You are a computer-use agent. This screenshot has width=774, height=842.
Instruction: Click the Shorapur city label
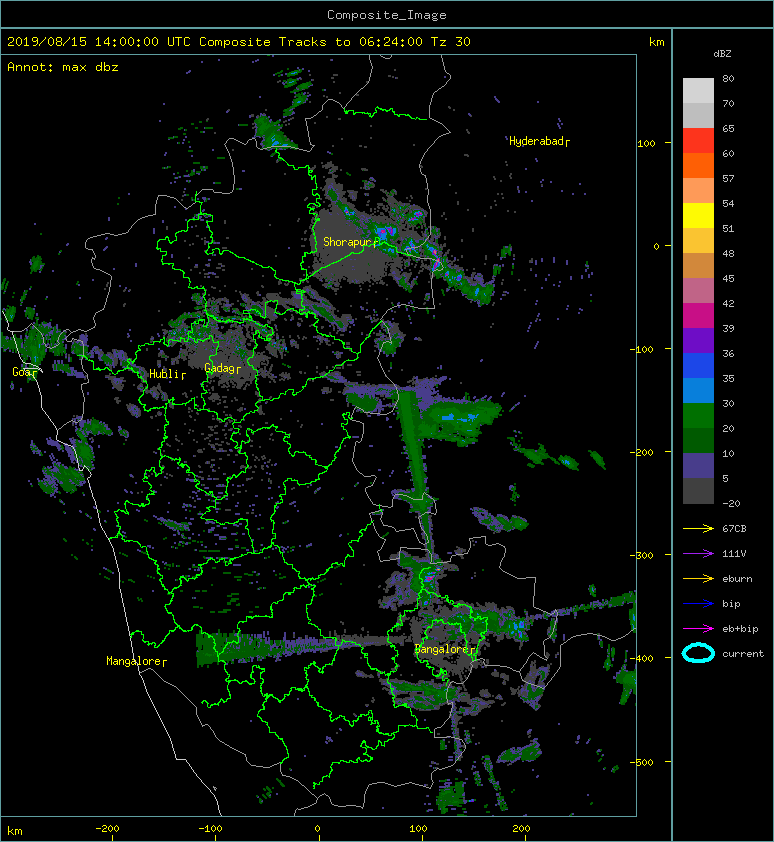click(350, 242)
